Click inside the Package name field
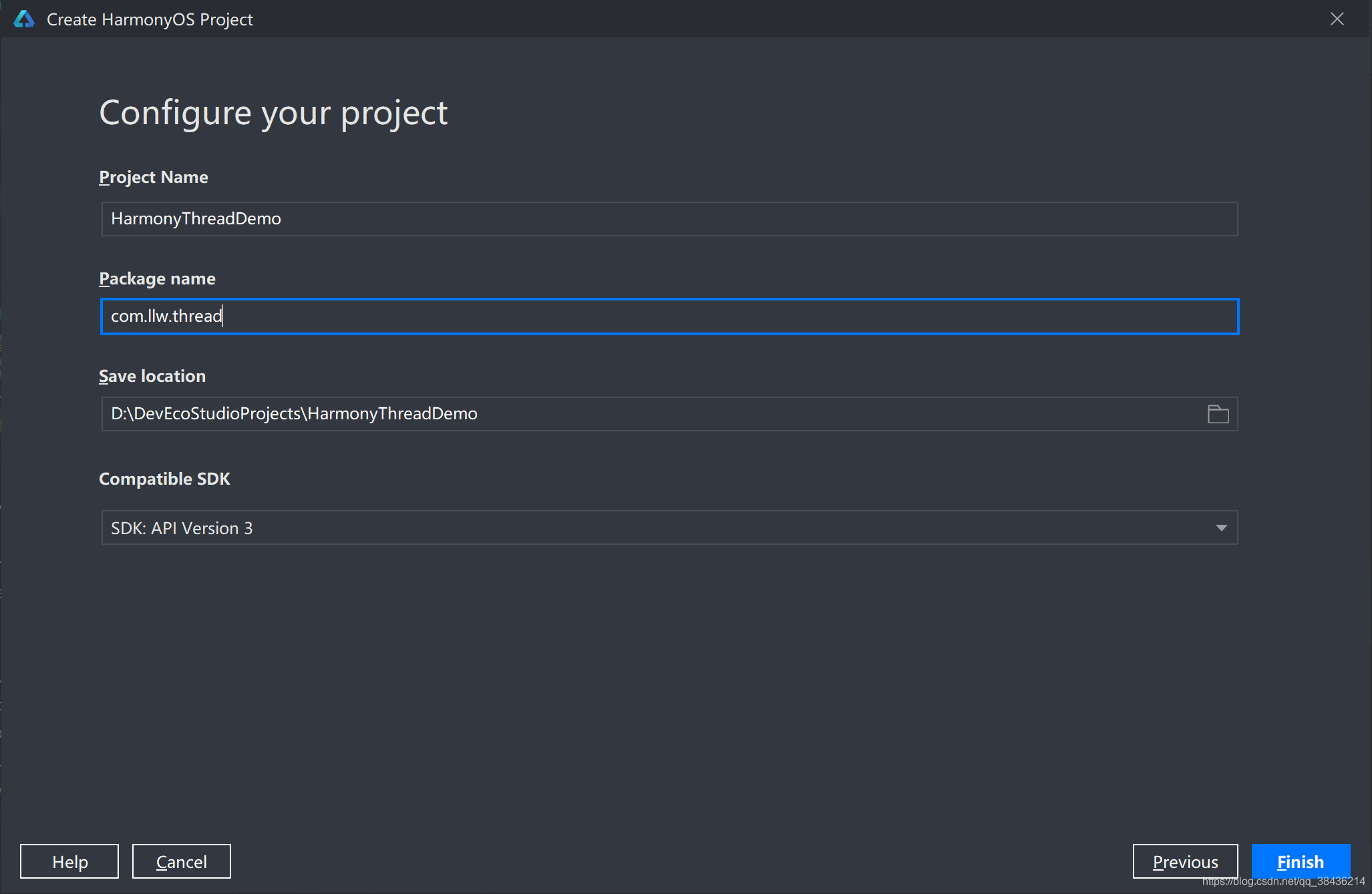This screenshot has width=1372, height=894. tap(668, 316)
